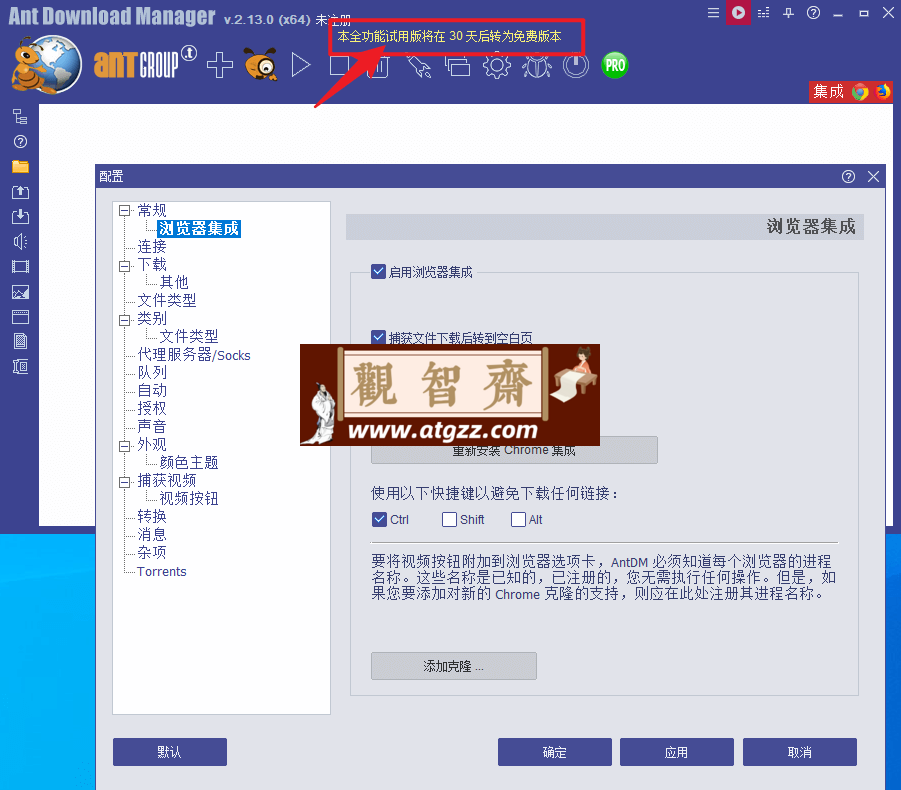
Task: Close the 配置 dialog
Action: (x=873, y=176)
